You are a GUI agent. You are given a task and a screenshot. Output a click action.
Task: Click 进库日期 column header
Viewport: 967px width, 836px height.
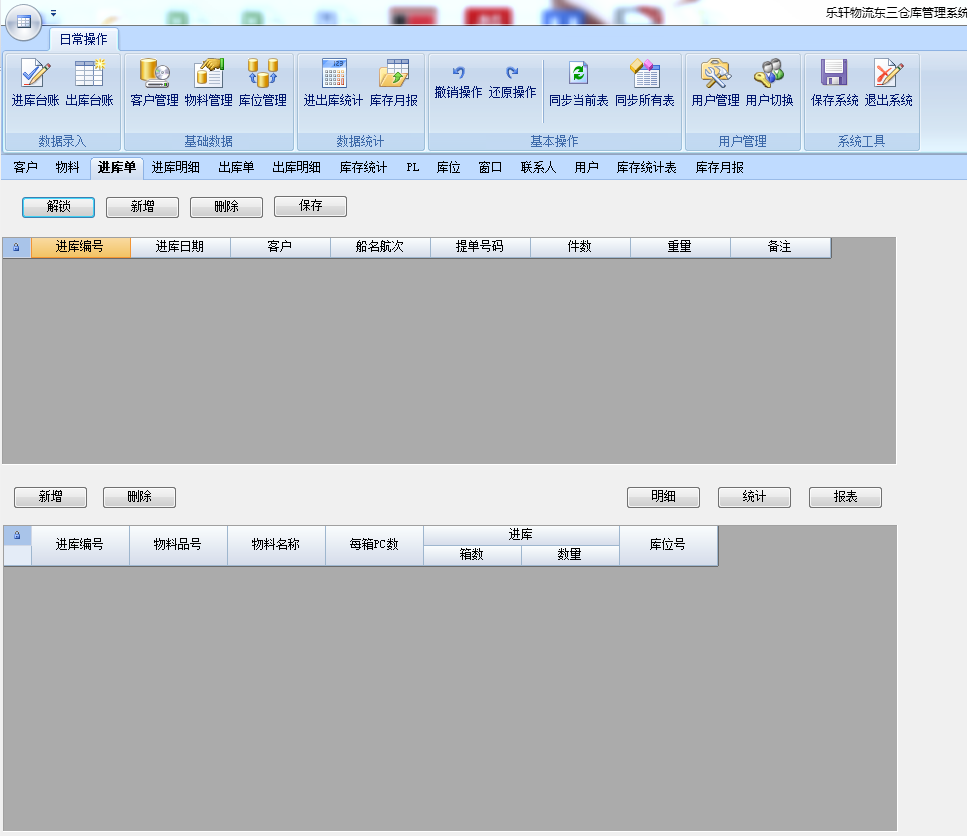coord(180,247)
